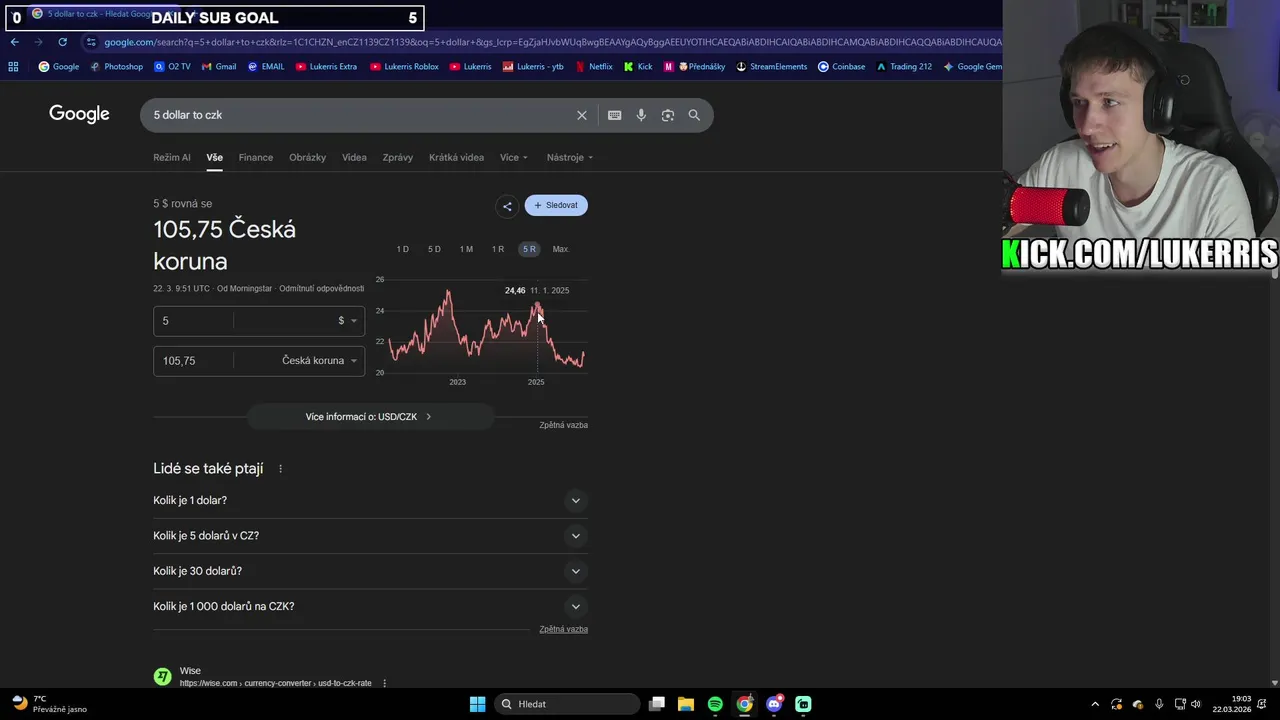The image size is (1280, 720).
Task: Open Spotify from the taskbar
Action: [x=715, y=704]
